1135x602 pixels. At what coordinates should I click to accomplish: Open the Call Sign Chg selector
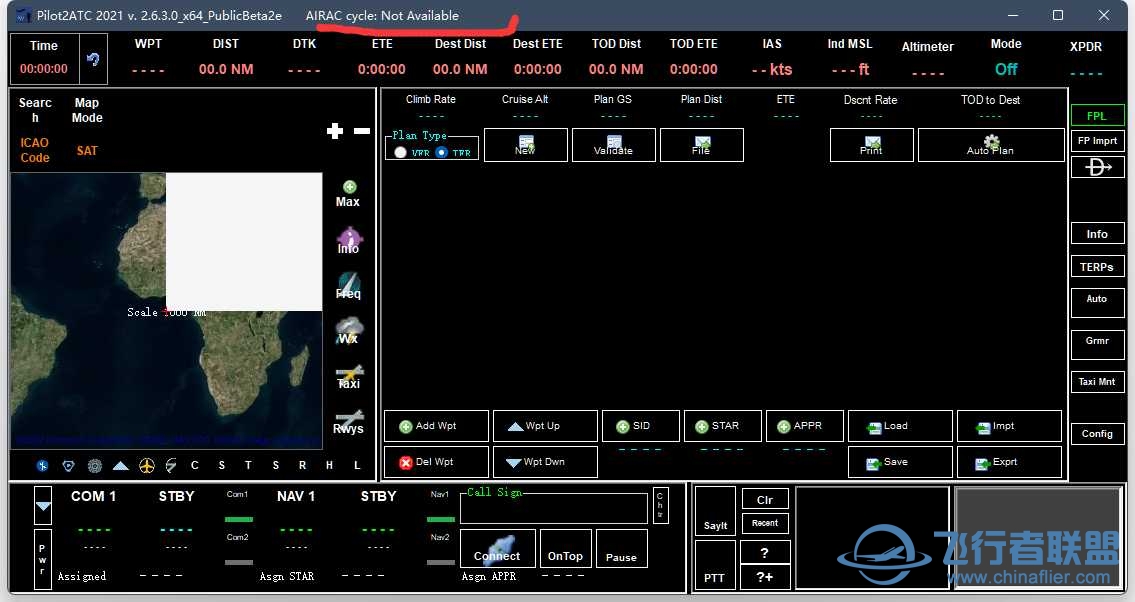coord(660,505)
